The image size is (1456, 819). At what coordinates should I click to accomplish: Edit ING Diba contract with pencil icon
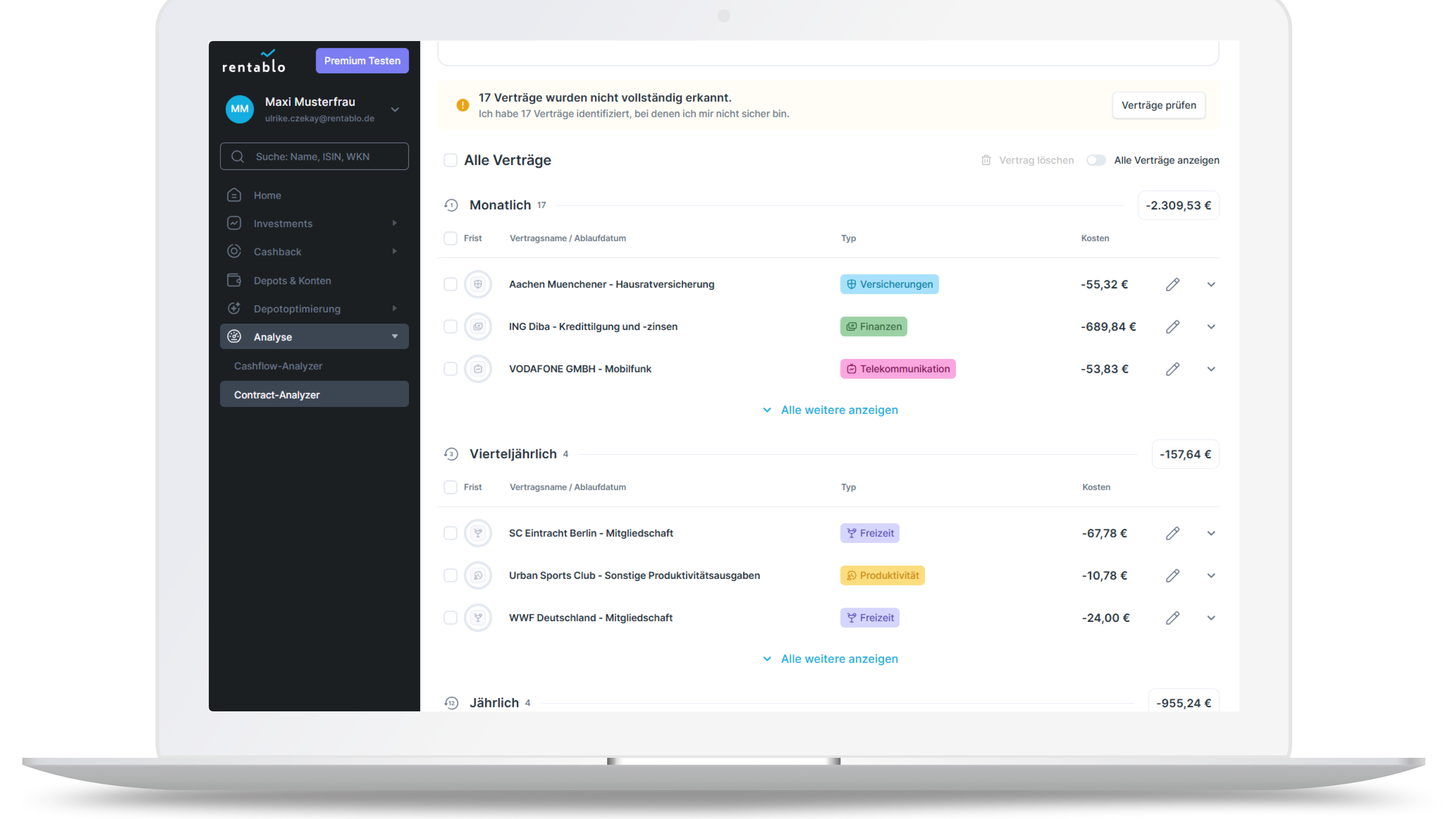coord(1173,327)
